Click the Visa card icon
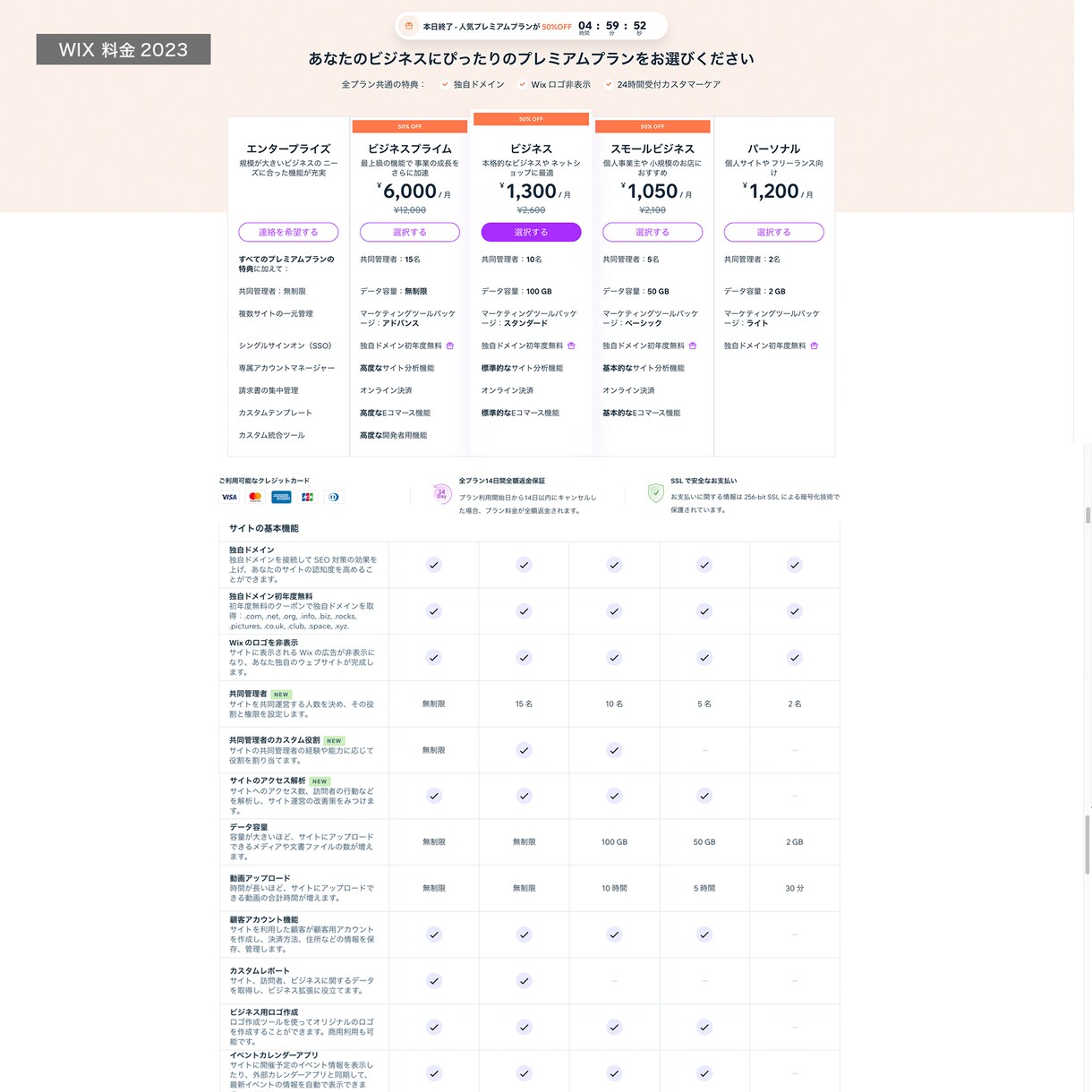 pos(229,497)
